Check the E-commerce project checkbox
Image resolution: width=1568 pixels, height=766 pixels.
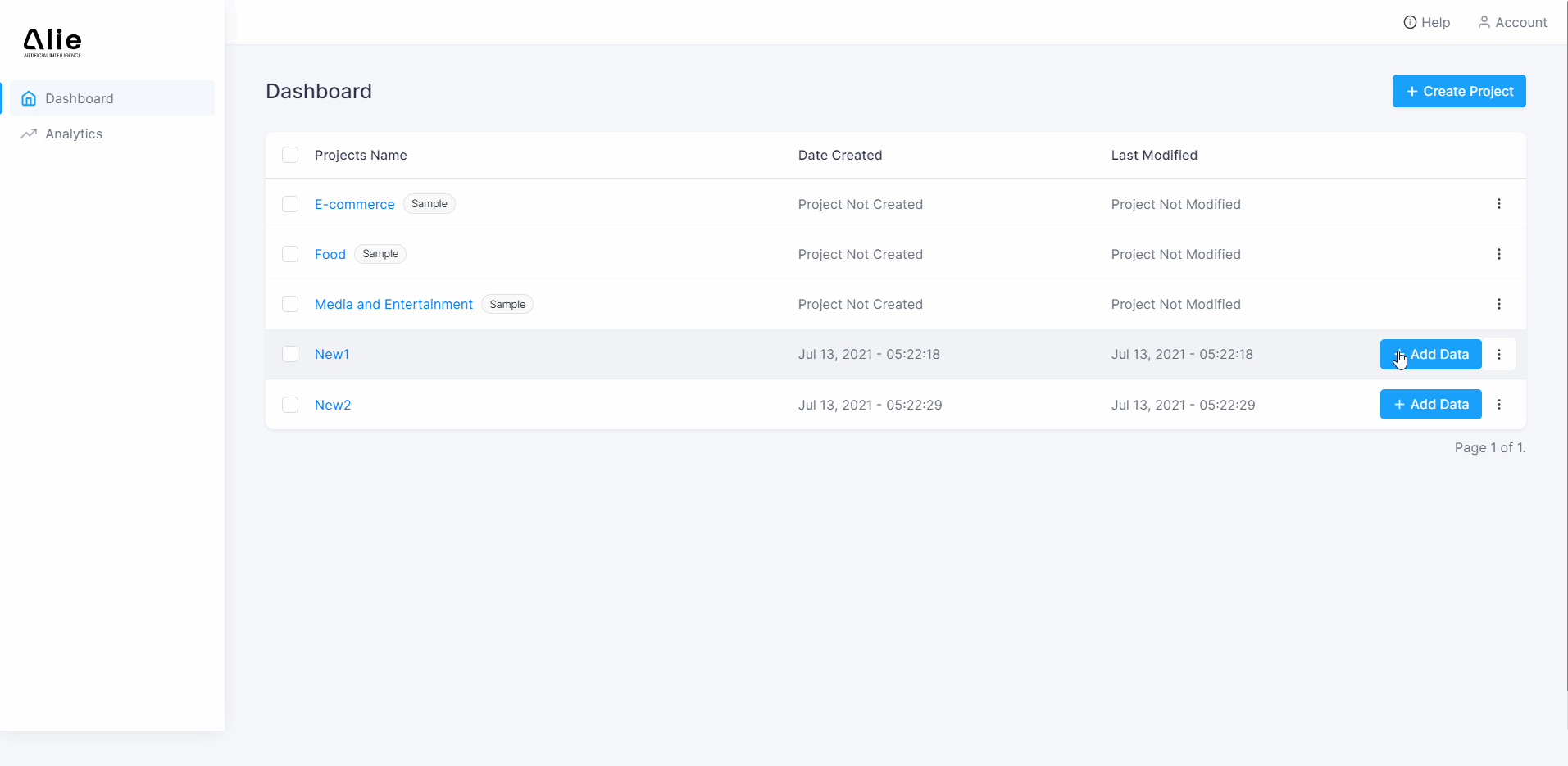pyautogui.click(x=290, y=204)
